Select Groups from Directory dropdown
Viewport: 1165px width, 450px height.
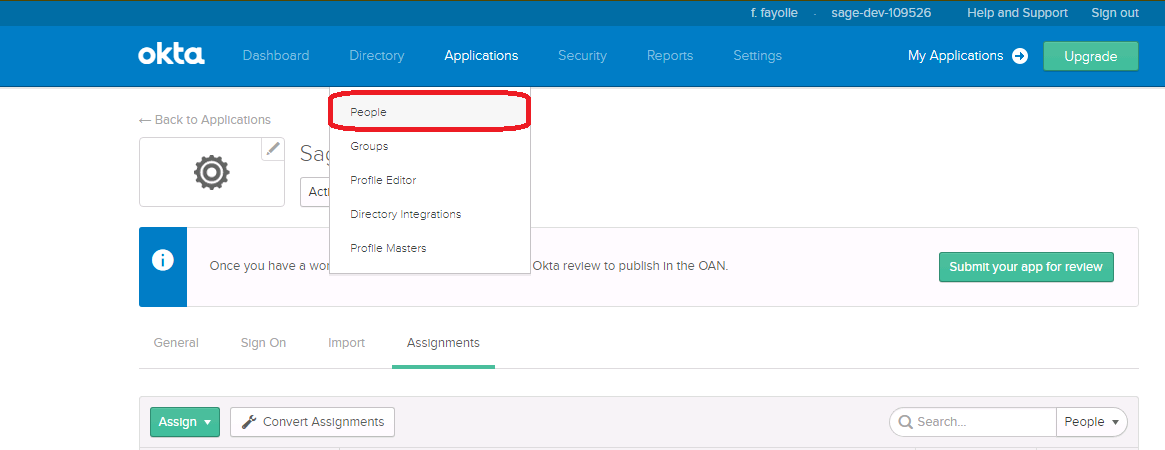(429, 146)
